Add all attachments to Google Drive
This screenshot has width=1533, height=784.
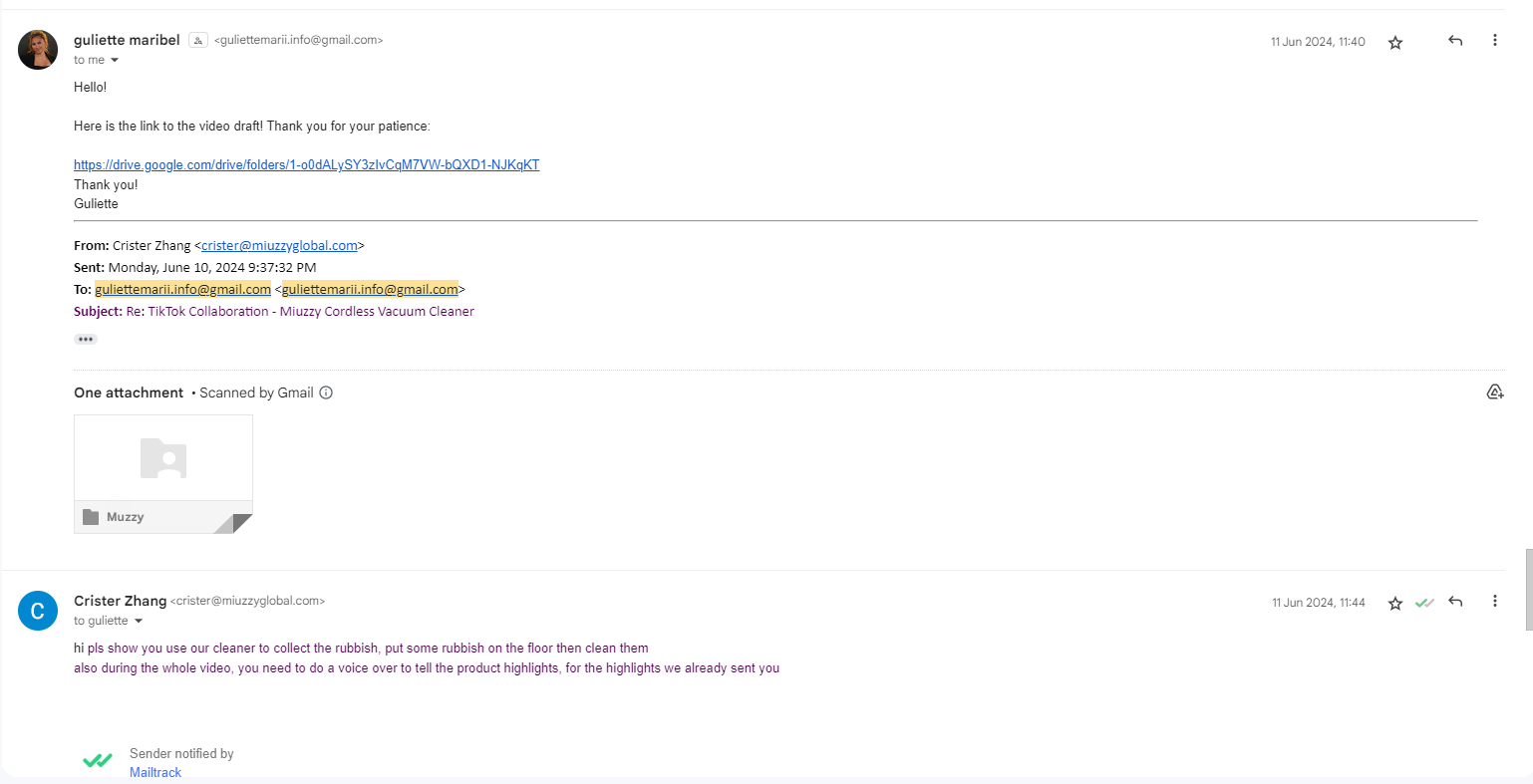click(1494, 392)
